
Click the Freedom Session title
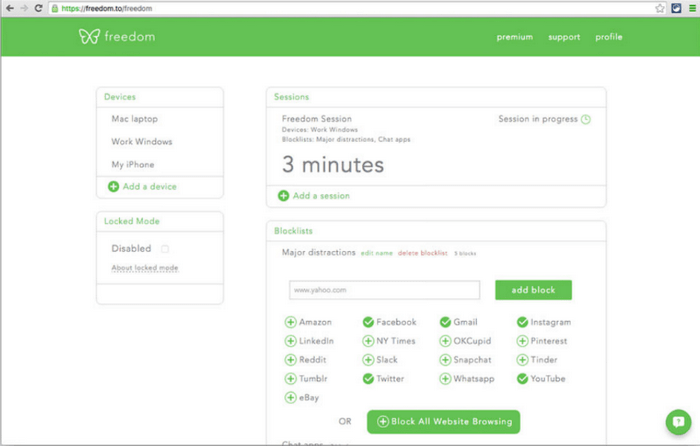317,119
